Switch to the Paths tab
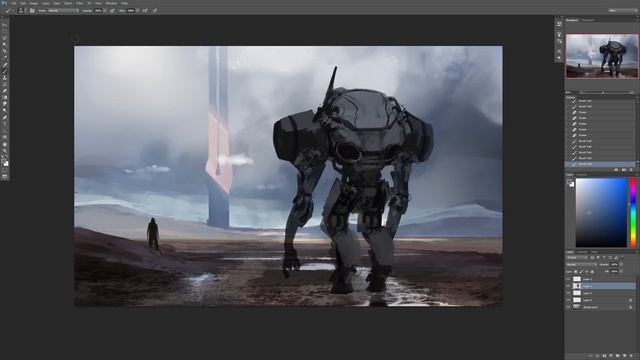The image size is (640, 360). click(x=594, y=252)
